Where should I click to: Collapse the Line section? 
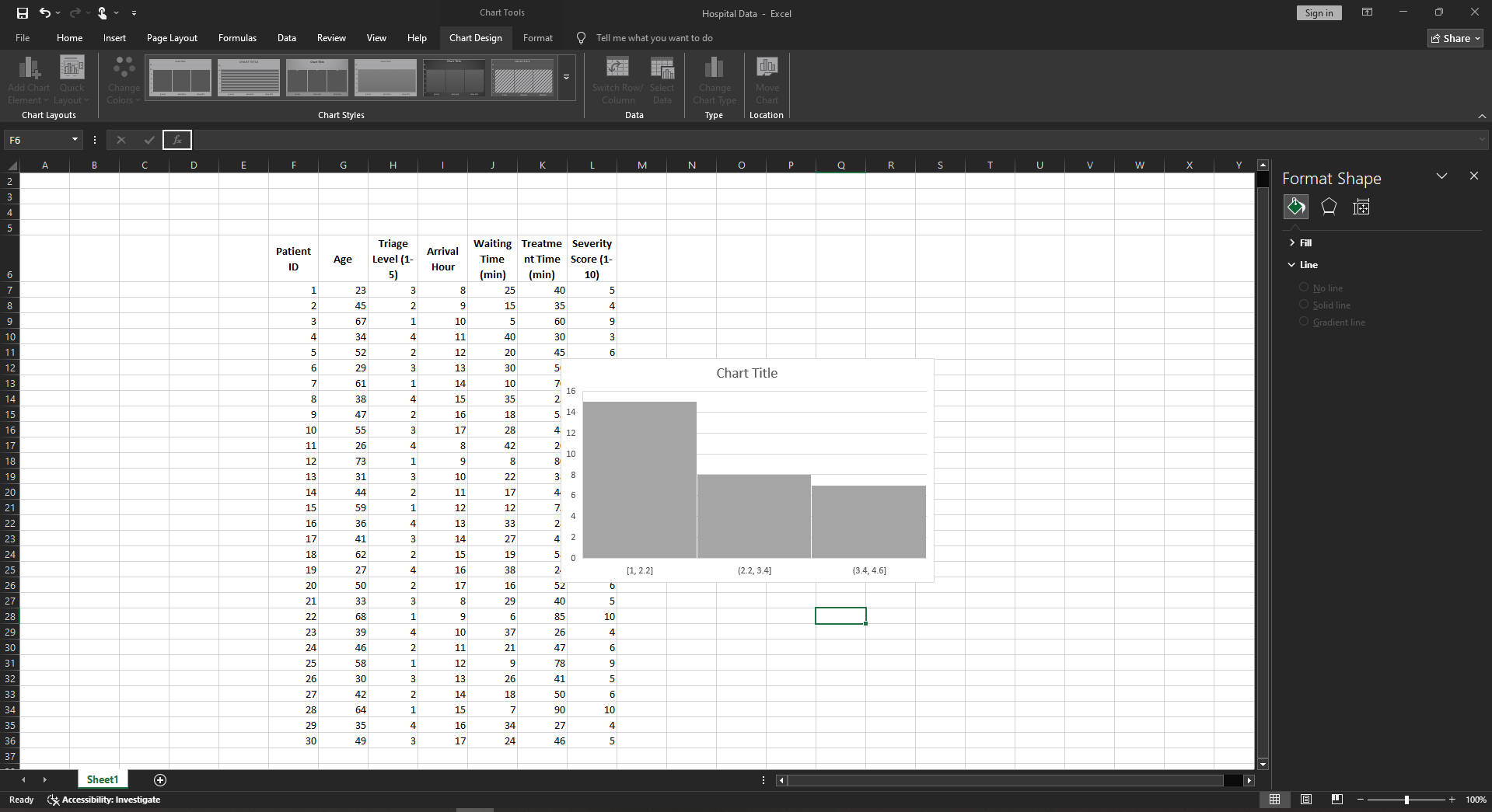(x=1302, y=265)
